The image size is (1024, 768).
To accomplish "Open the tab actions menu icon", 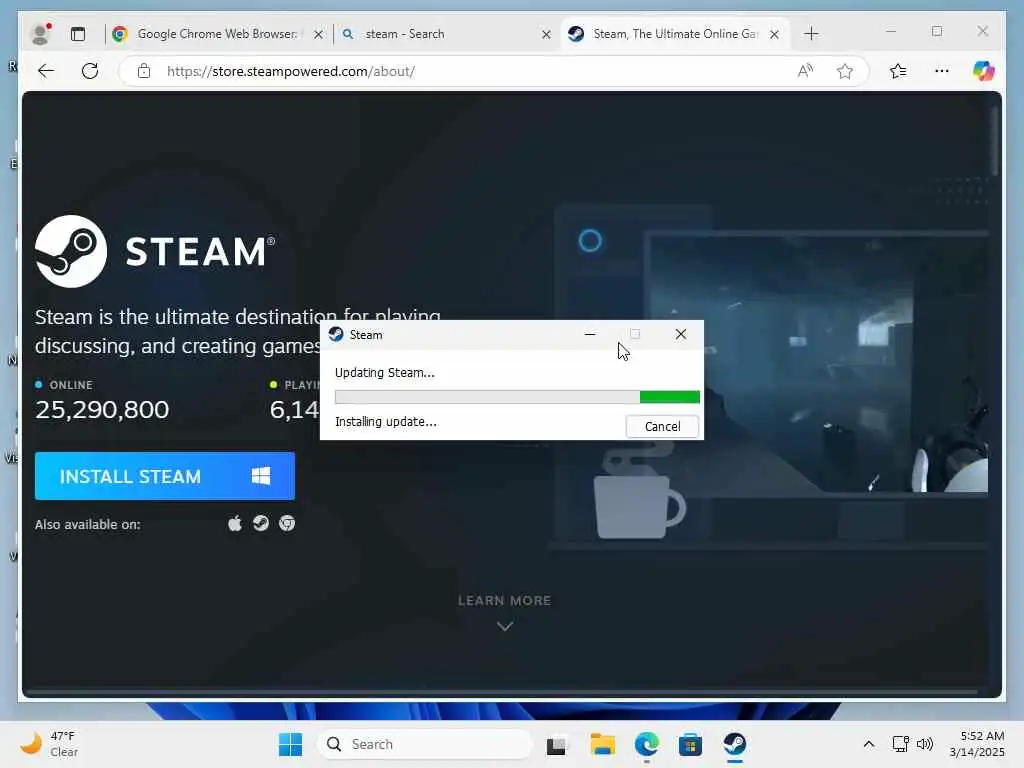I will pyautogui.click(x=78, y=34).
